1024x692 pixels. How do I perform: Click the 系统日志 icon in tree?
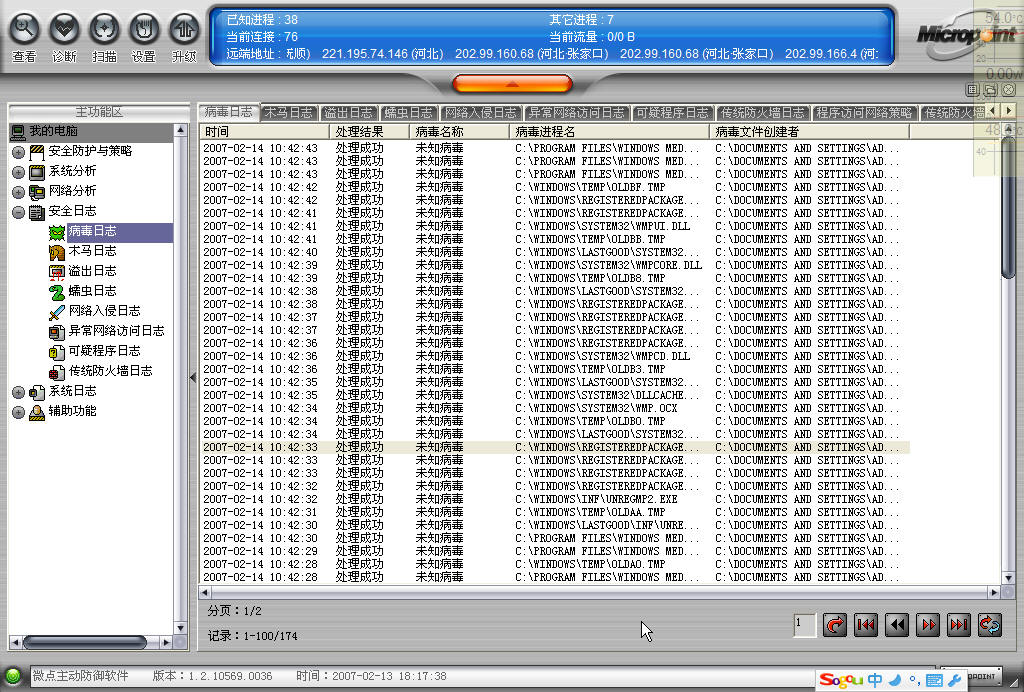pyautogui.click(x=37, y=392)
